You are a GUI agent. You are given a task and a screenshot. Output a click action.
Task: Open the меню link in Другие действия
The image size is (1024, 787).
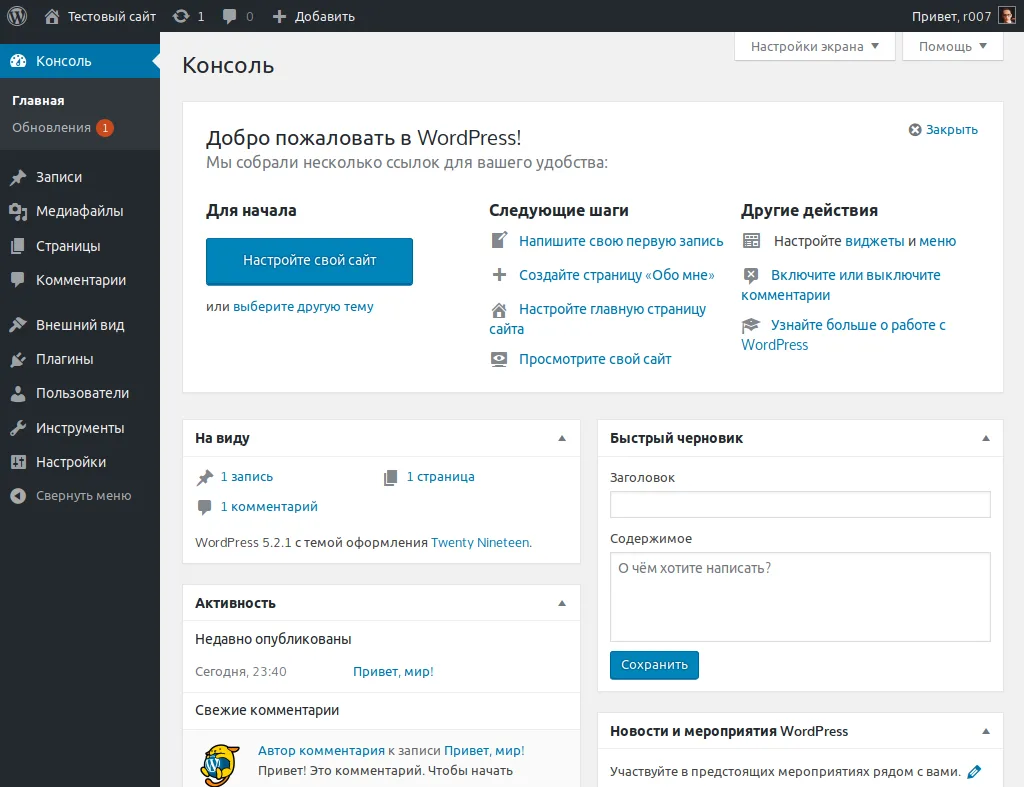pyautogui.click(x=937, y=241)
